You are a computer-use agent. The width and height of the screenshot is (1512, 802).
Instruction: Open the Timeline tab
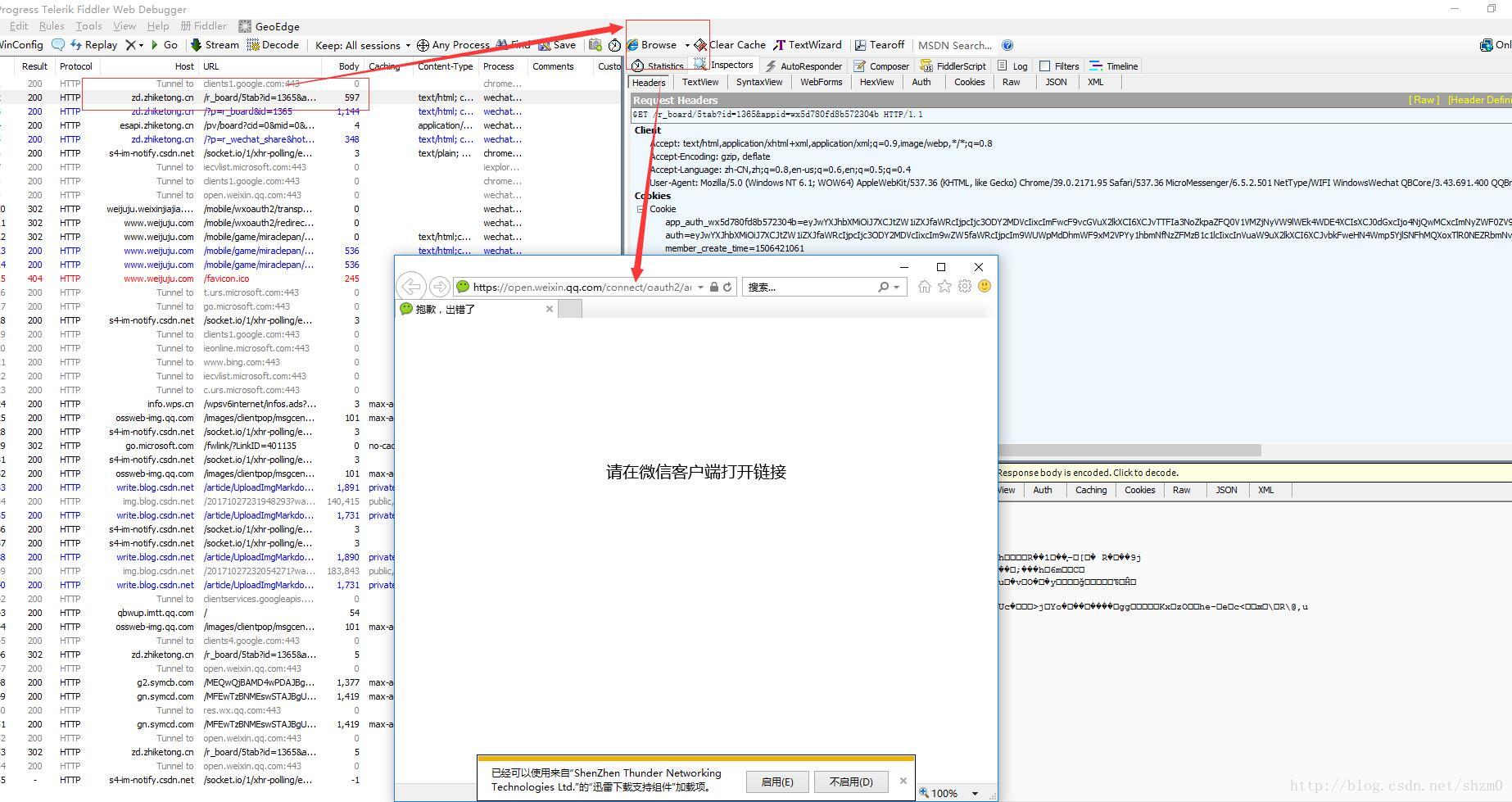pos(1114,66)
